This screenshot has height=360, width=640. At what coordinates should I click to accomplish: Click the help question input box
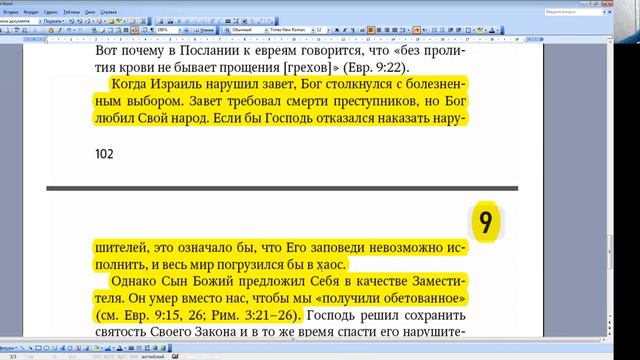[x=573, y=12]
